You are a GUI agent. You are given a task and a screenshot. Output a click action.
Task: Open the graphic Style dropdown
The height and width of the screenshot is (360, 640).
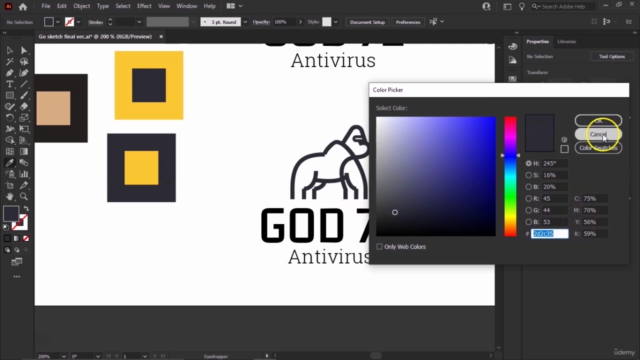[336, 22]
